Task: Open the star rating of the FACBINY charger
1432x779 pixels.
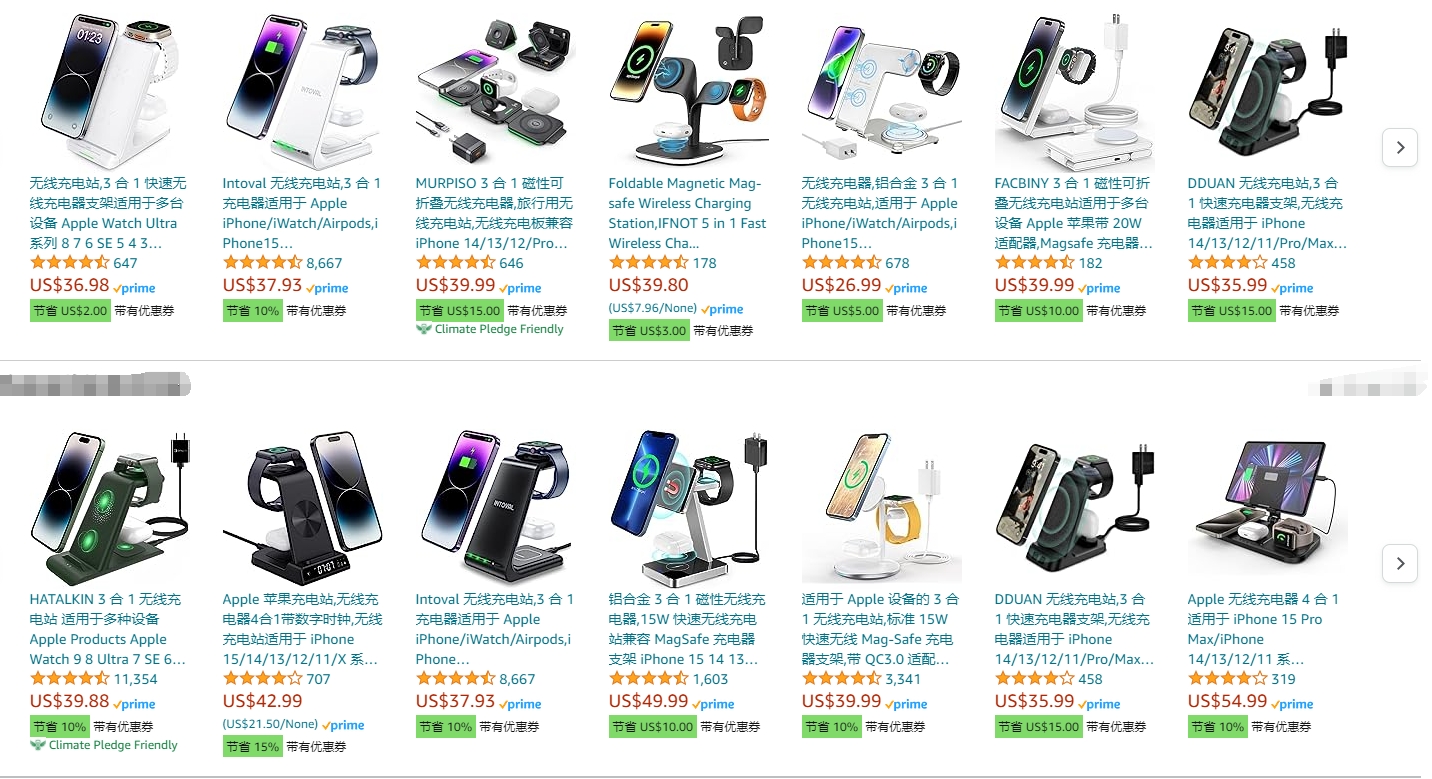Action: click(1034, 263)
